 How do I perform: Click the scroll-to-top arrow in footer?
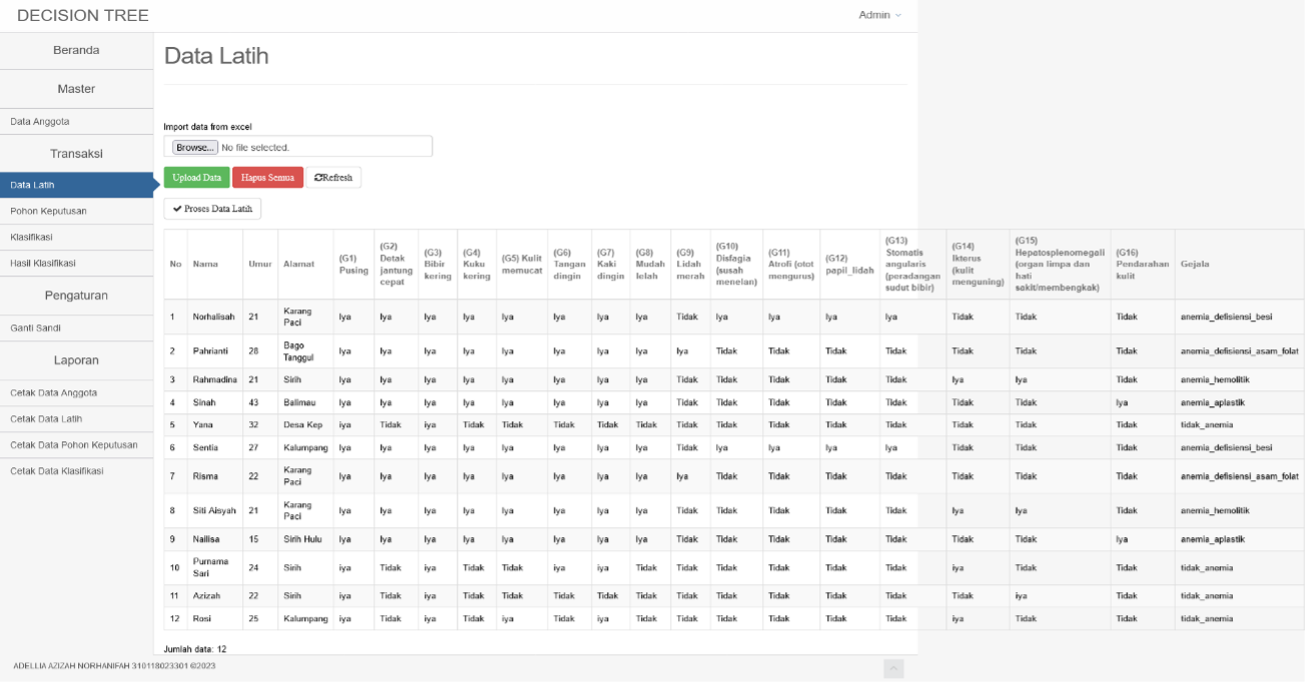[894, 668]
